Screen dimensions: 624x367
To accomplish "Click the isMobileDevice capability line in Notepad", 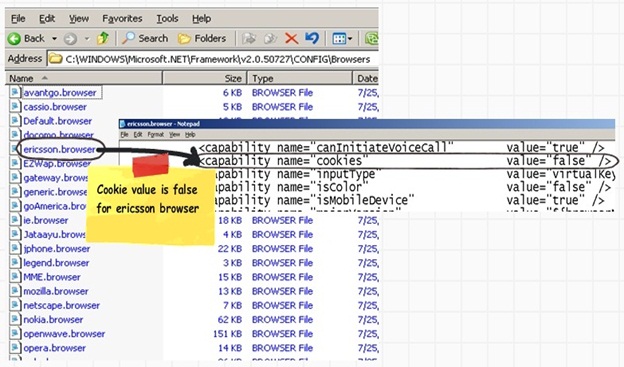I will point(410,200).
